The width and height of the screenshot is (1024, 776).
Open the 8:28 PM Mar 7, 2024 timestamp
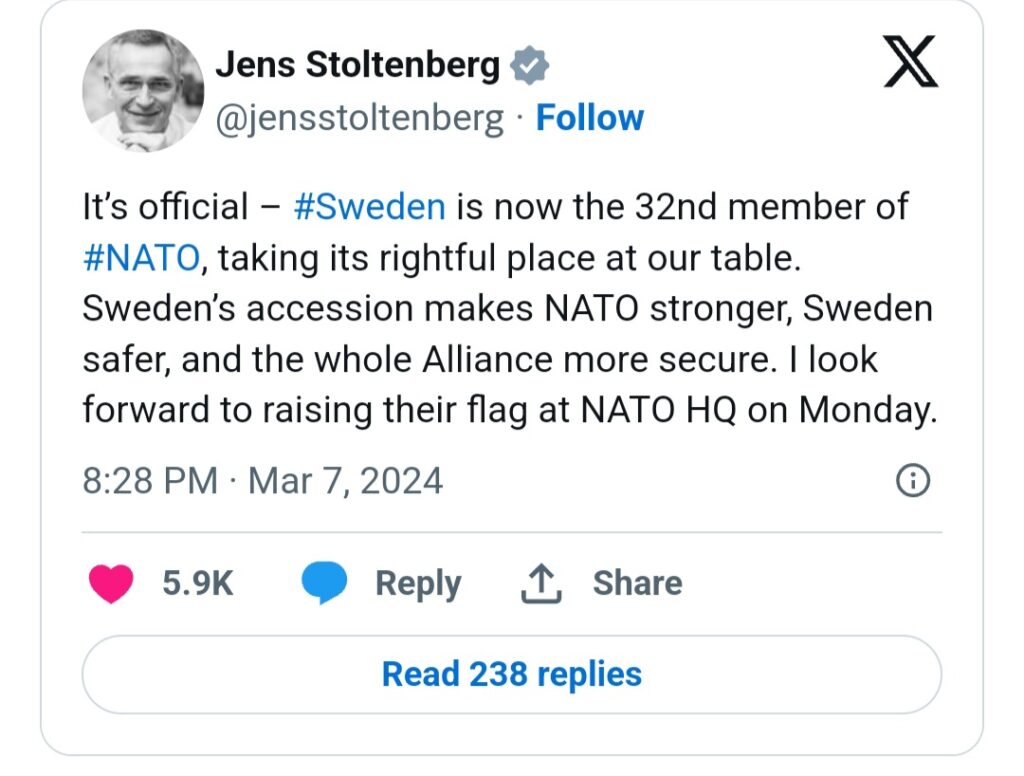262,481
